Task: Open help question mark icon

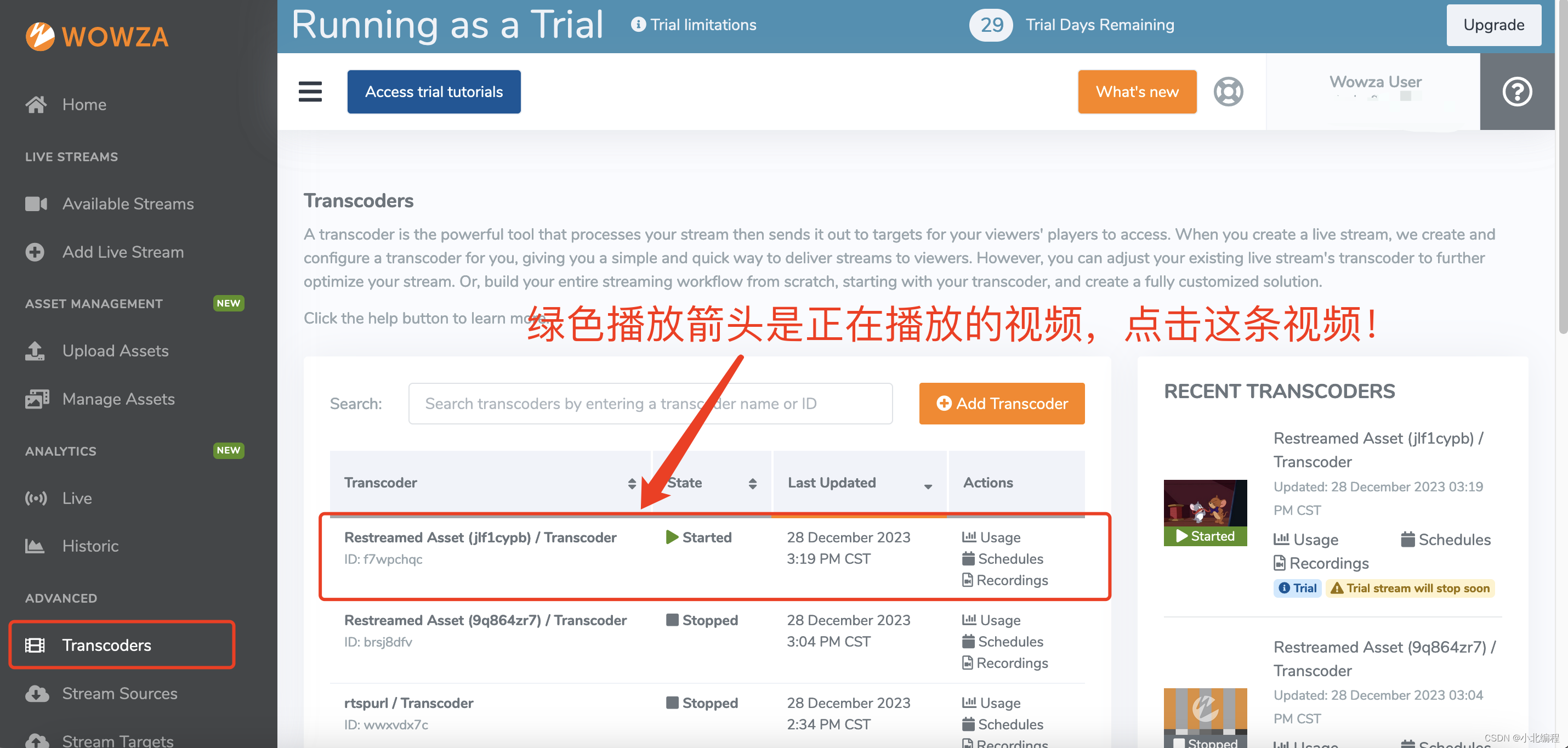Action: pos(1517,92)
